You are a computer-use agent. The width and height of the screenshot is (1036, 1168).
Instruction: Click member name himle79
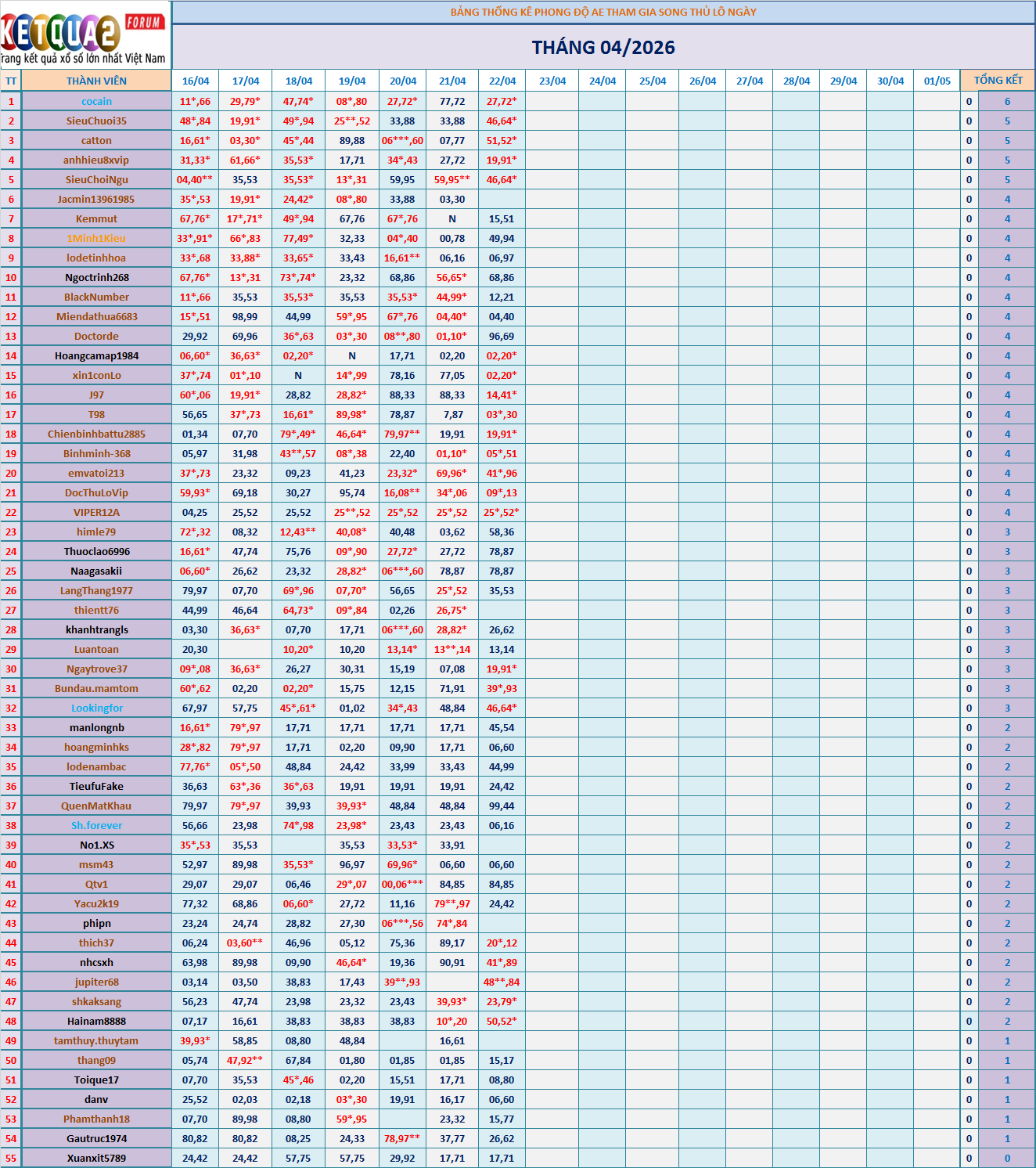[96, 532]
